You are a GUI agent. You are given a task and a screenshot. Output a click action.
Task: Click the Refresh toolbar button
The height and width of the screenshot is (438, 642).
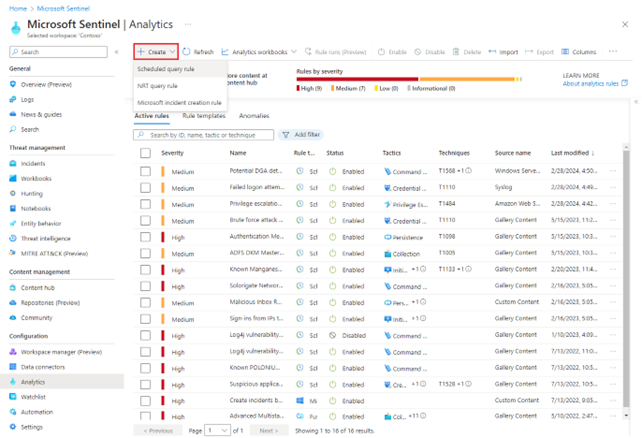point(198,52)
